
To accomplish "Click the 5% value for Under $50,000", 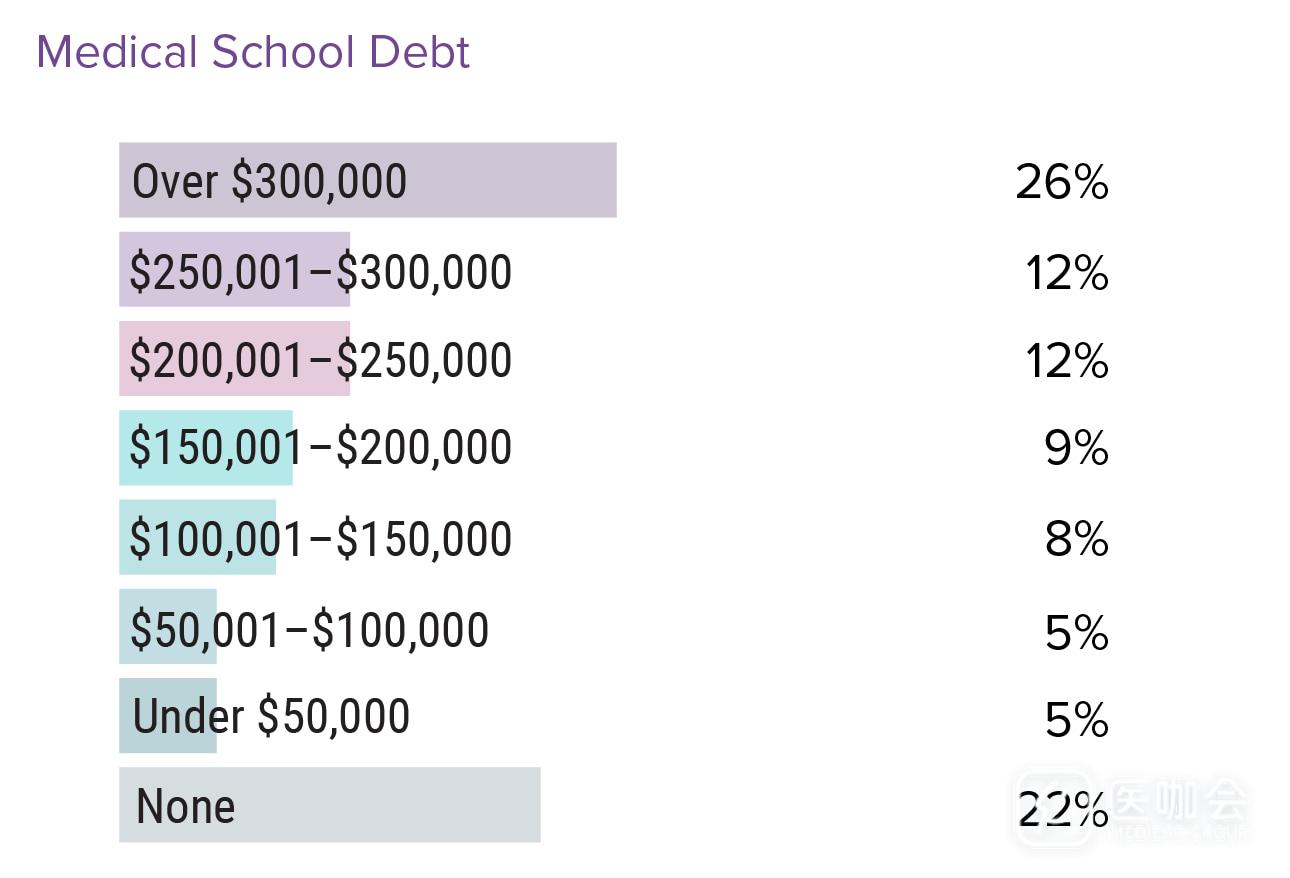I will point(1076,720).
